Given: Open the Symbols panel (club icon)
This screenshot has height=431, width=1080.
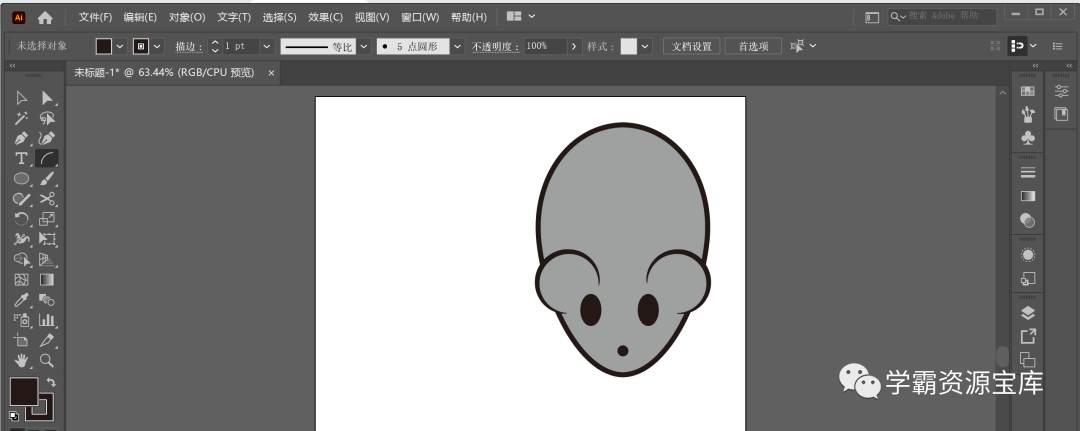Looking at the screenshot, I should point(1027,137).
